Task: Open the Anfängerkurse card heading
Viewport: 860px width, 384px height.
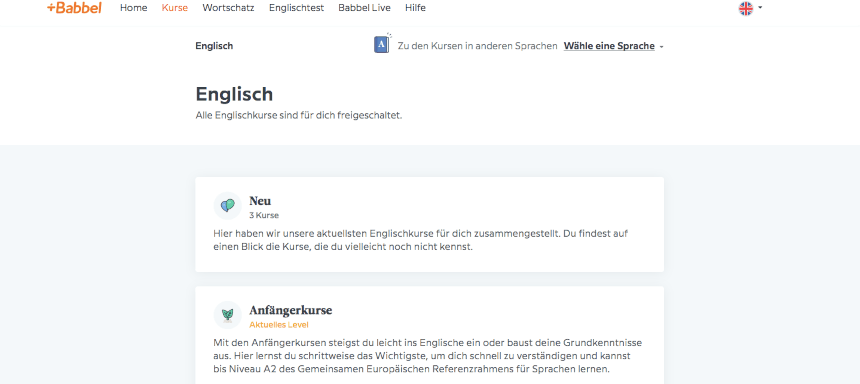Action: point(291,310)
